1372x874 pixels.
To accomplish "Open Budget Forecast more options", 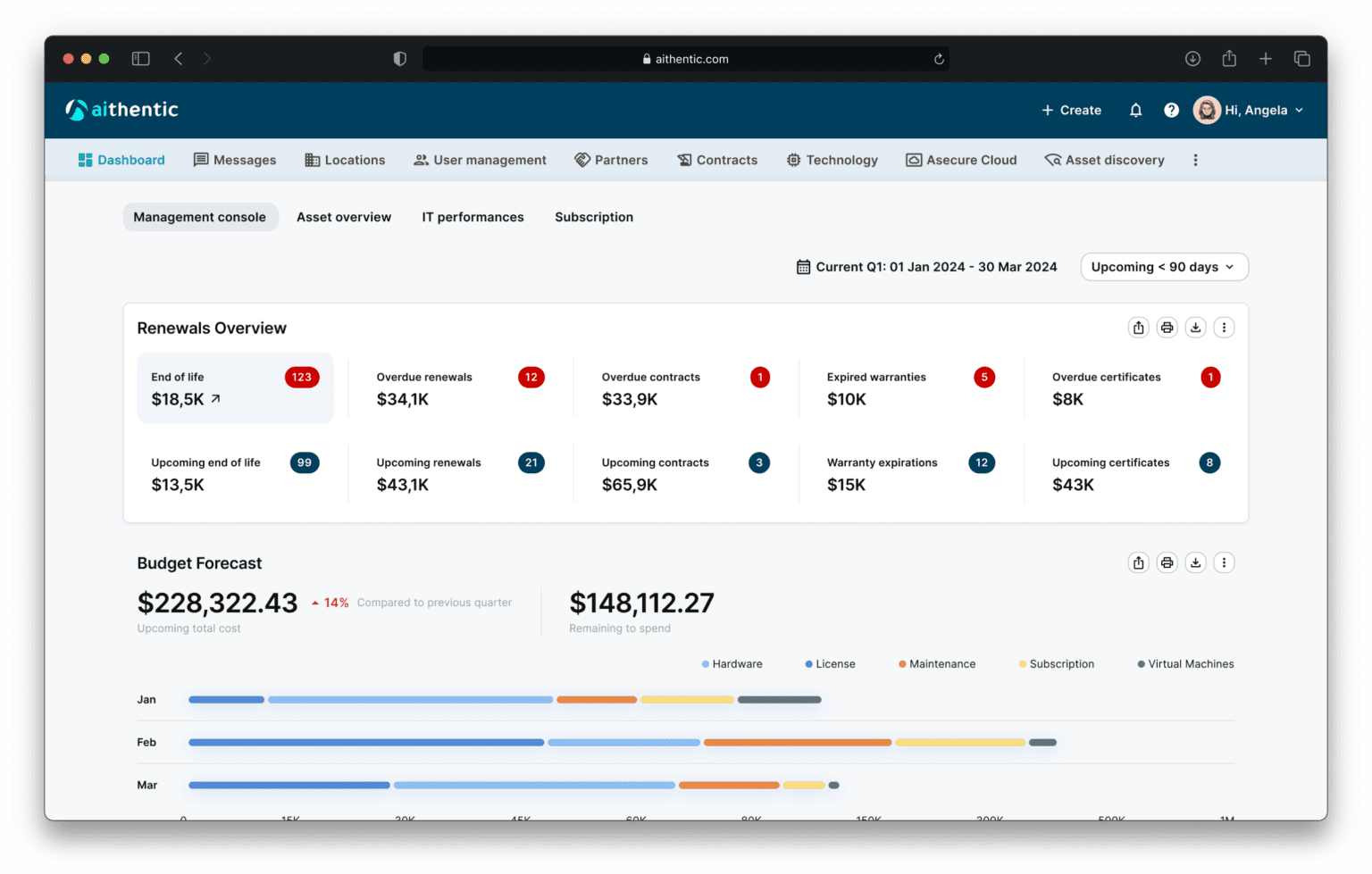I will click(1224, 562).
